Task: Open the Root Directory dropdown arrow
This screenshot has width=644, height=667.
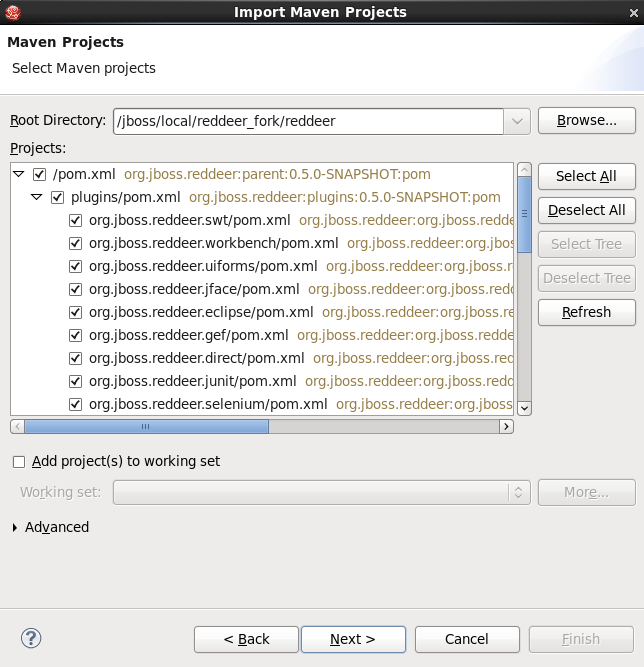Action: click(517, 121)
